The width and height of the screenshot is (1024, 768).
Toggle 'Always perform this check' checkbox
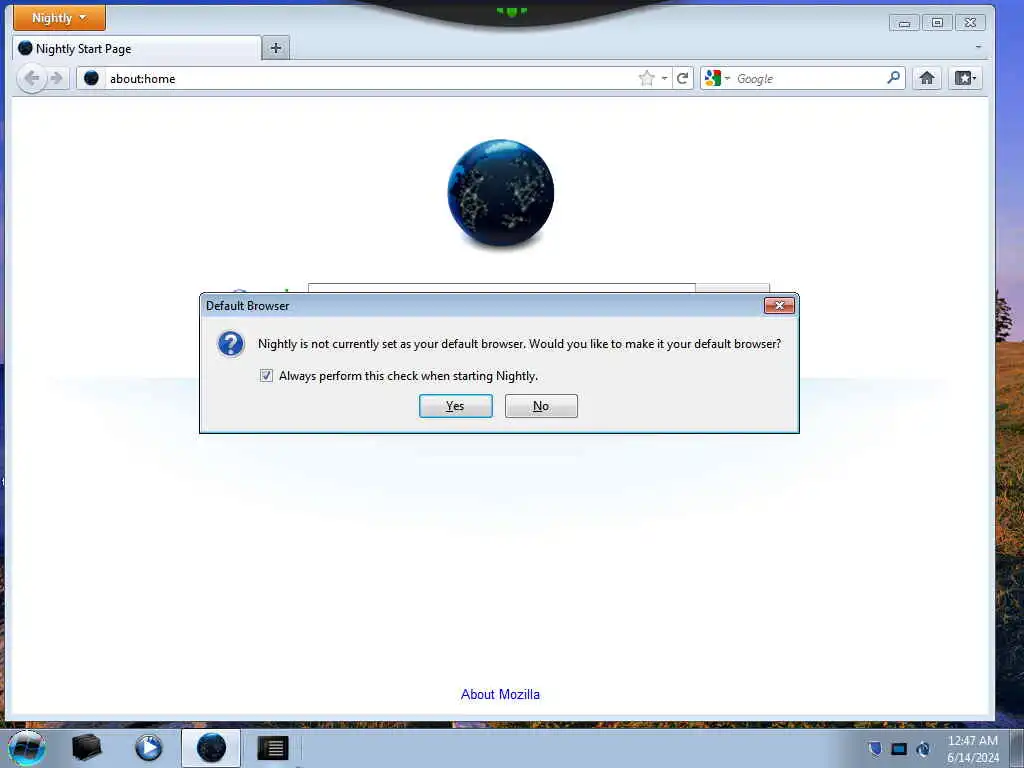pyautogui.click(x=266, y=376)
